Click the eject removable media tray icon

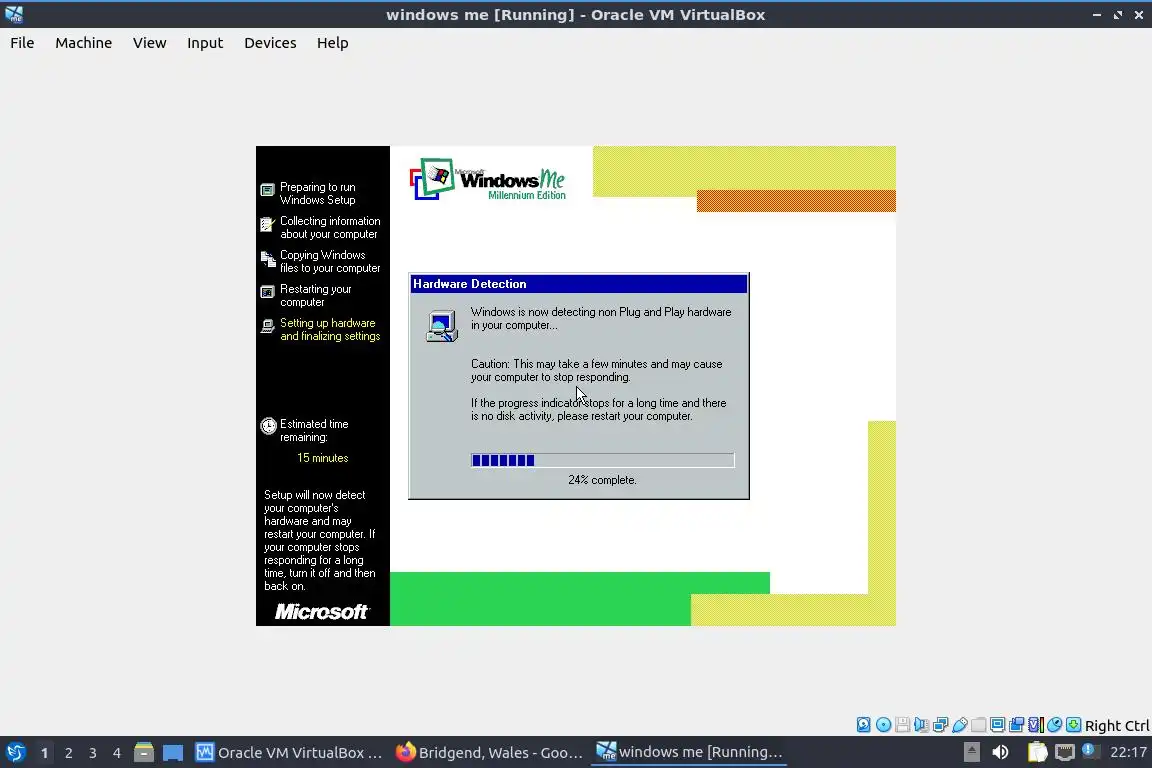point(971,752)
